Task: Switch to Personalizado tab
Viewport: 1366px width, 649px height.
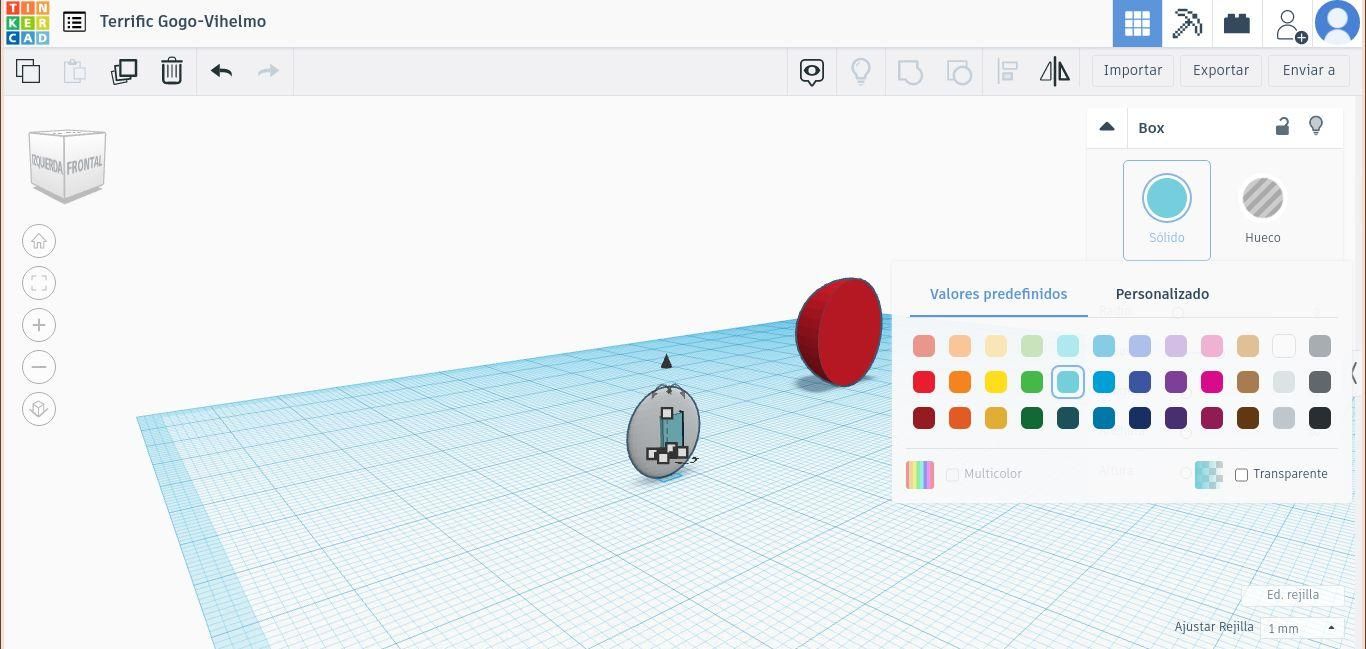Action: 1162,294
